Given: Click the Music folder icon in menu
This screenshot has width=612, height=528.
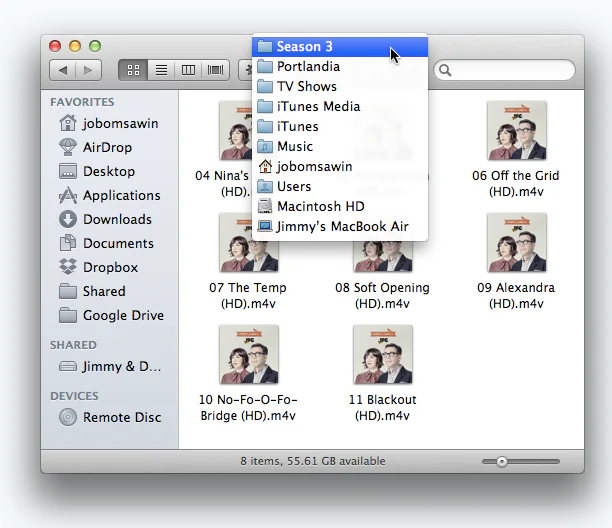Looking at the screenshot, I should 265,146.
